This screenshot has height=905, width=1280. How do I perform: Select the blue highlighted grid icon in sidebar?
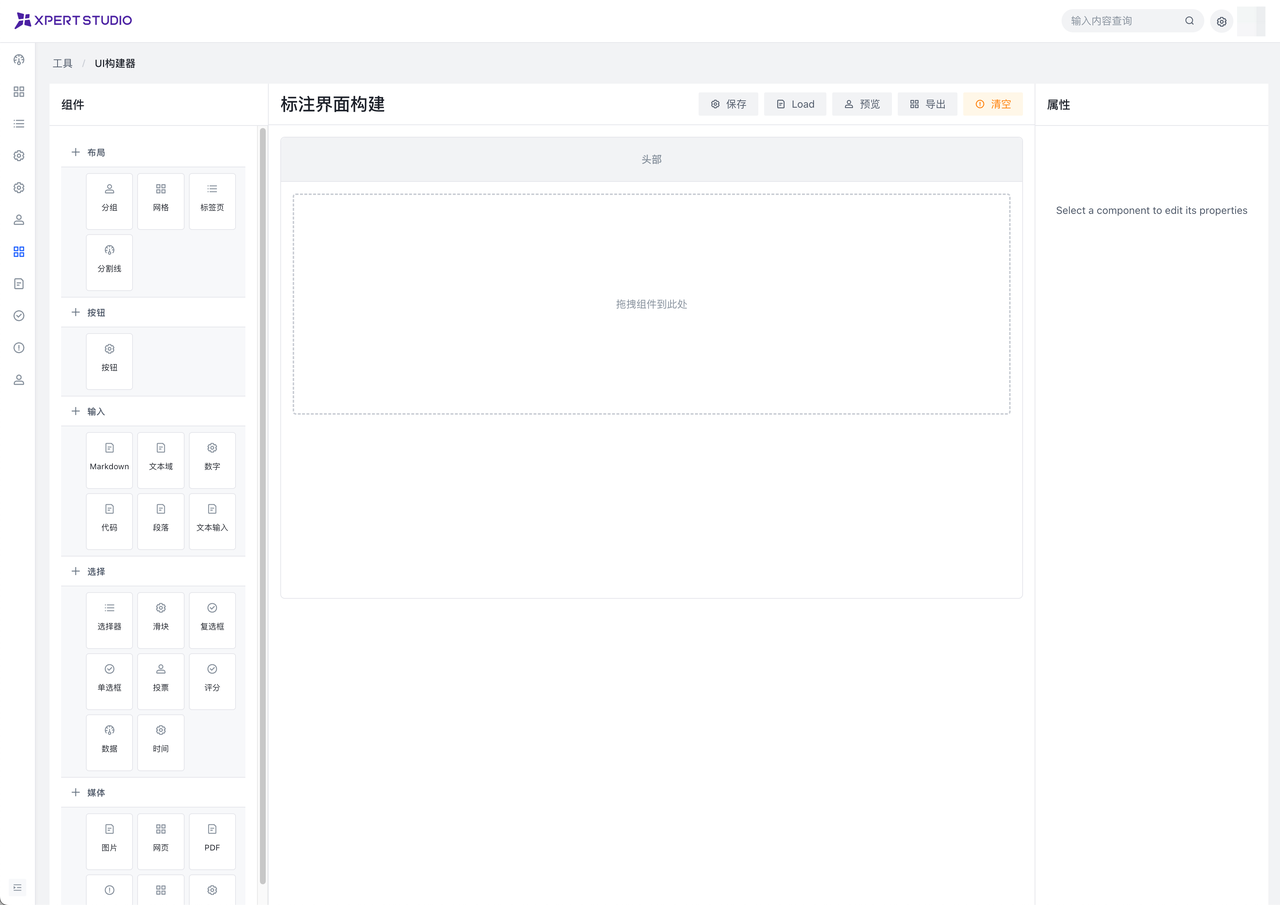click(18, 252)
